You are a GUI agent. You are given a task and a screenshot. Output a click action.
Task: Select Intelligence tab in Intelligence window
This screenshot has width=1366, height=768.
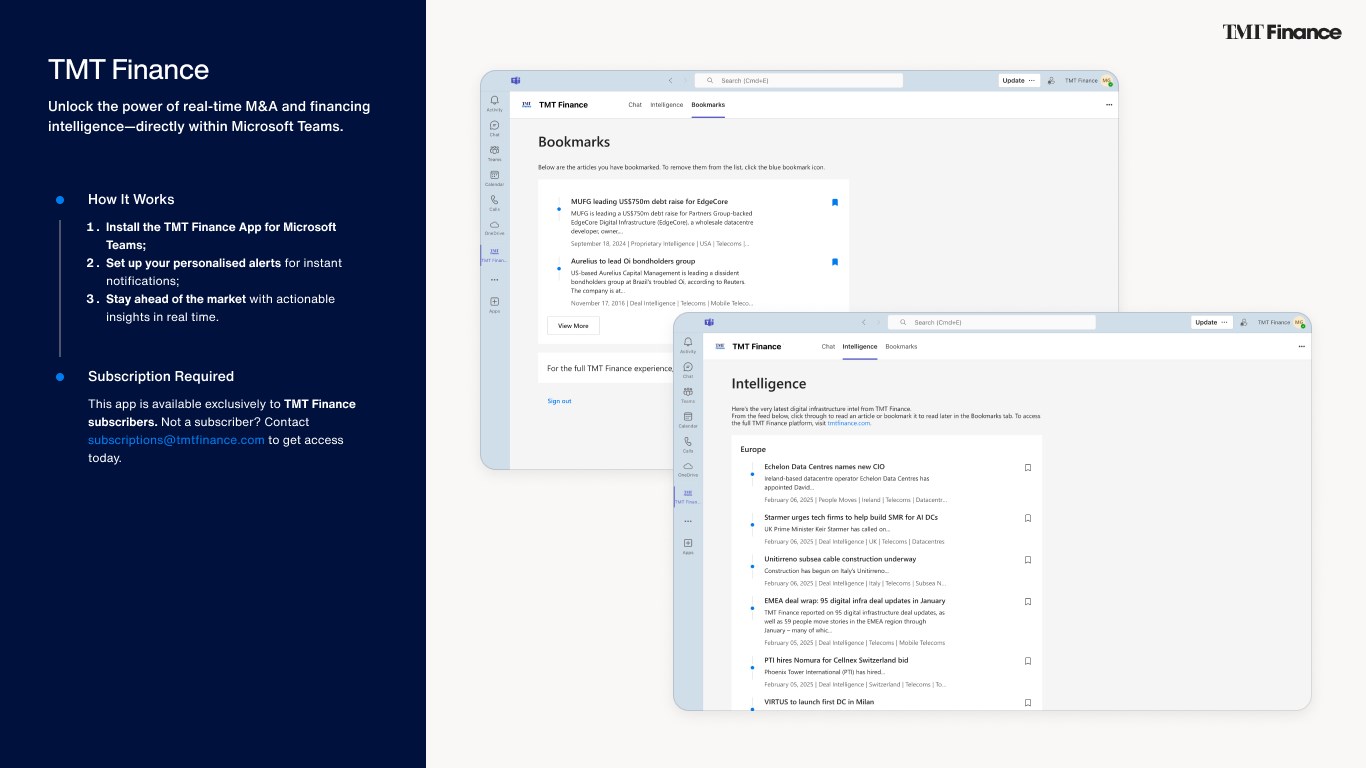pos(860,347)
